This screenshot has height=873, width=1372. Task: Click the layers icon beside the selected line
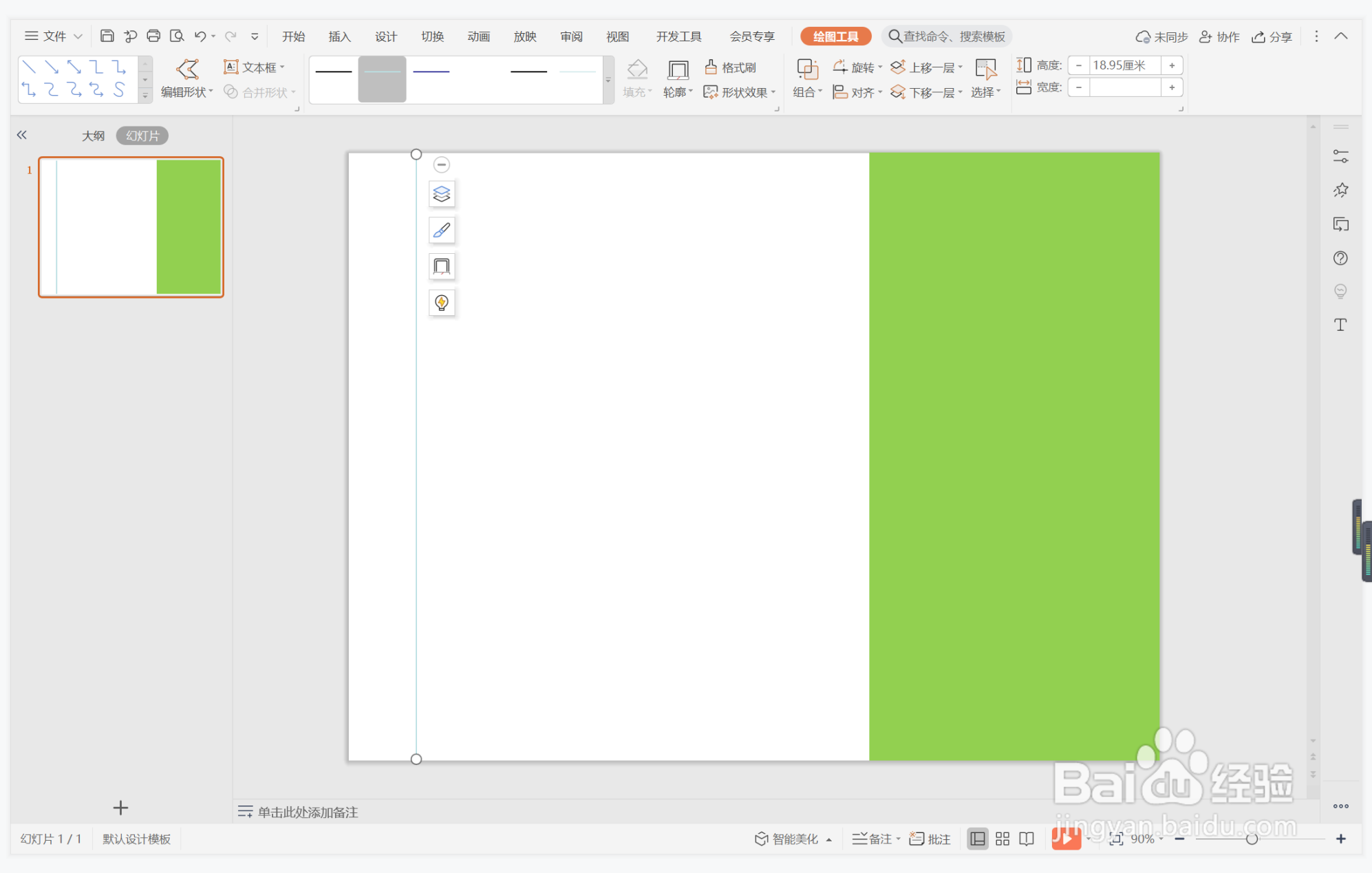click(442, 194)
